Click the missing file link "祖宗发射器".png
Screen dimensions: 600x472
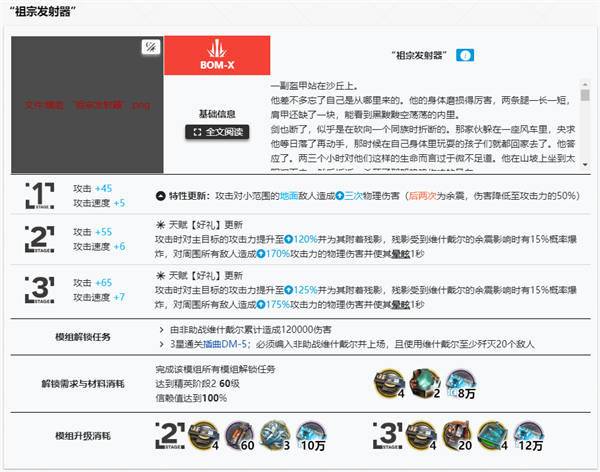click(87, 105)
